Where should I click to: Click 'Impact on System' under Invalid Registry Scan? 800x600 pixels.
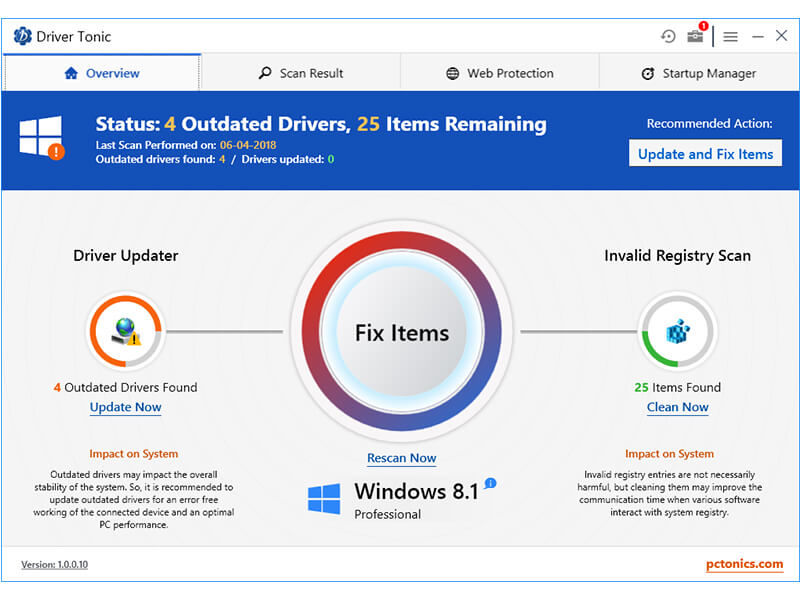pyautogui.click(x=669, y=454)
